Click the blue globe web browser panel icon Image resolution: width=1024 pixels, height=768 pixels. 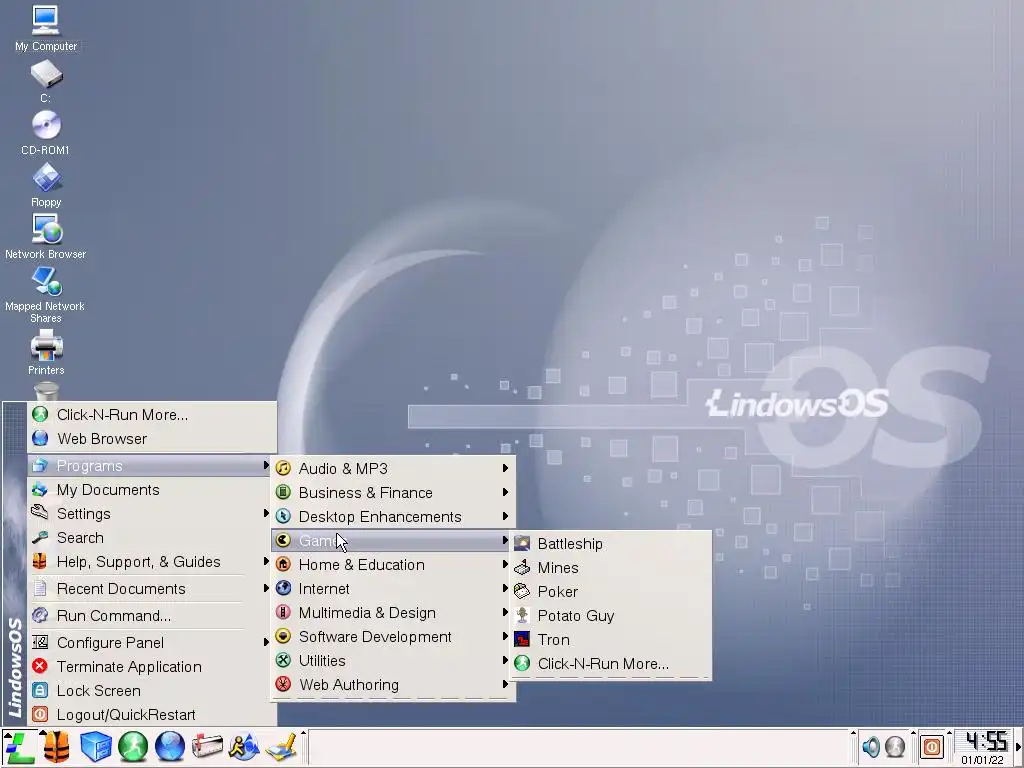click(x=170, y=747)
